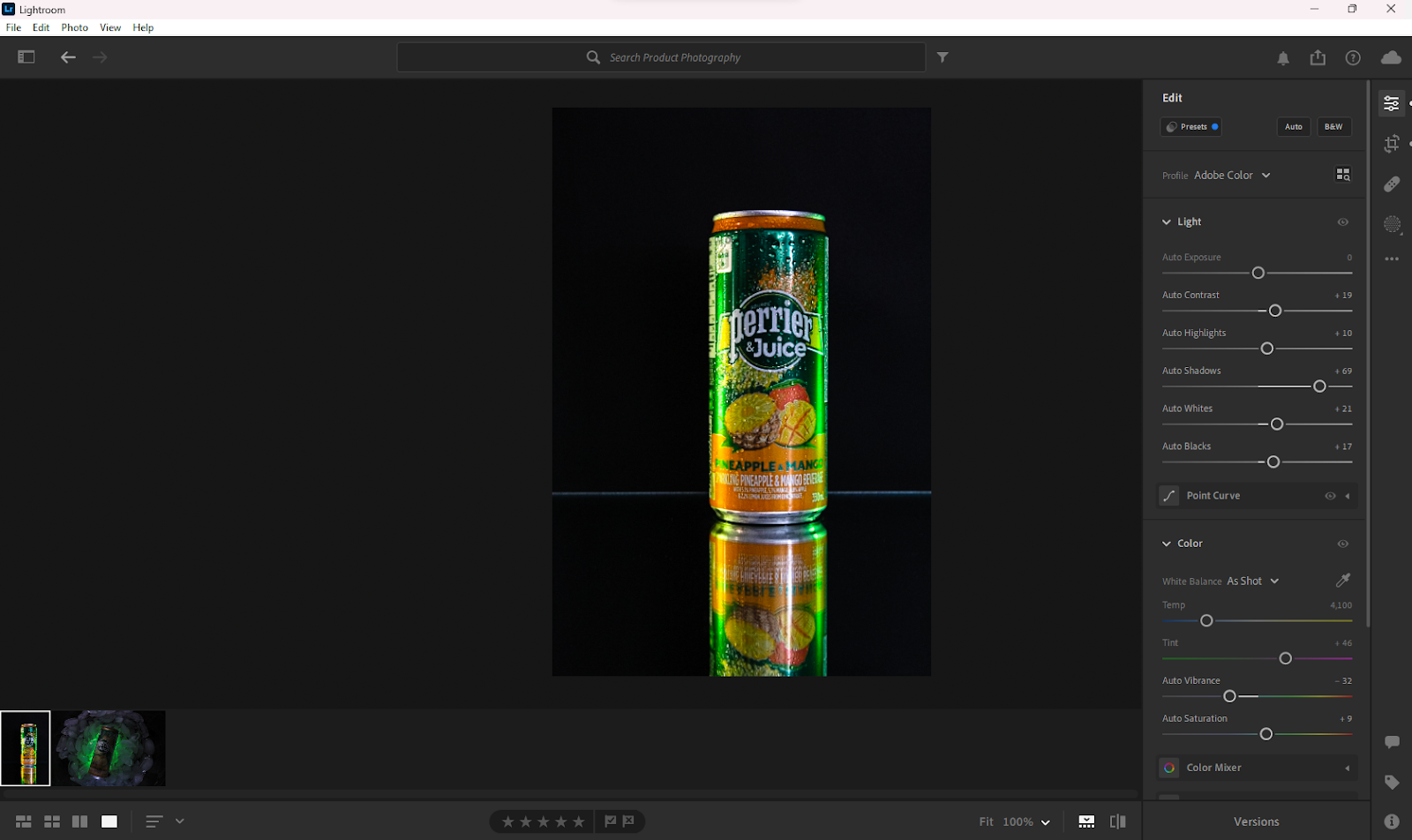Show original before/after icon
This screenshot has height=840, width=1412.
[x=1118, y=821]
